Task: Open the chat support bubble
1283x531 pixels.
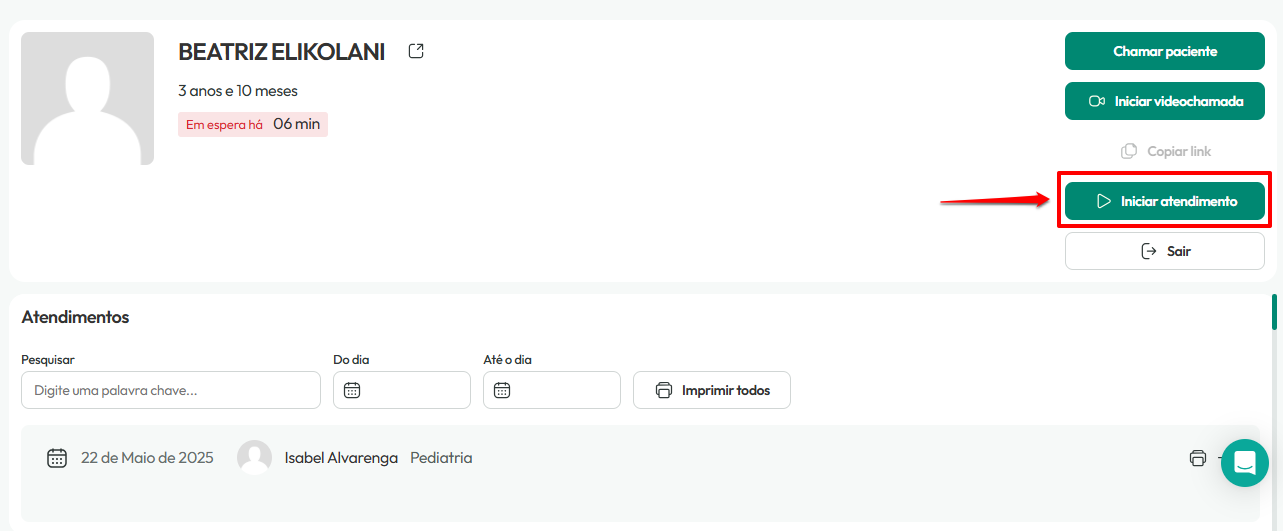Action: (1245, 463)
